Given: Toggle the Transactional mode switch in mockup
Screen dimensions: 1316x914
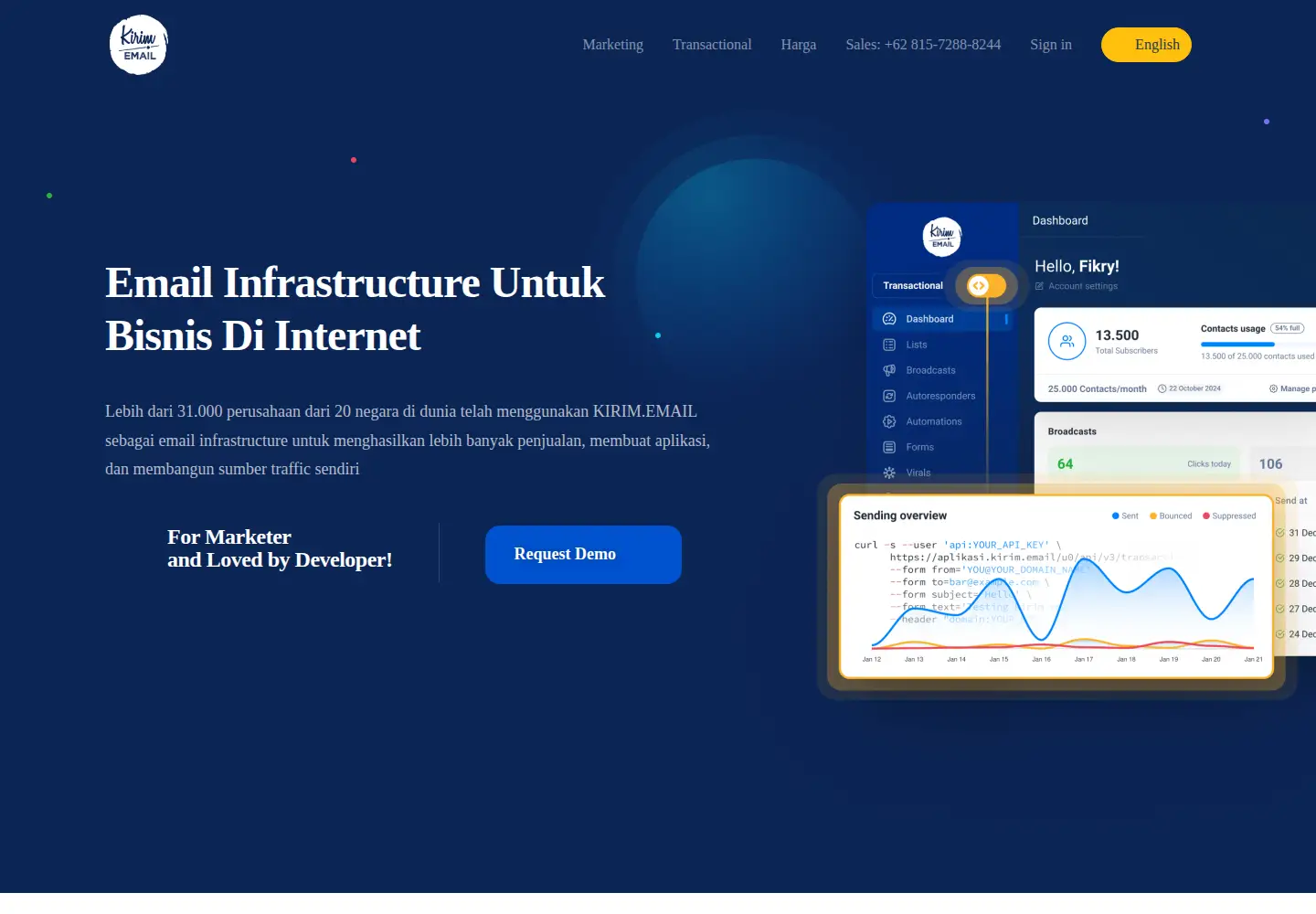Looking at the screenshot, I should pyautogui.click(x=986, y=285).
